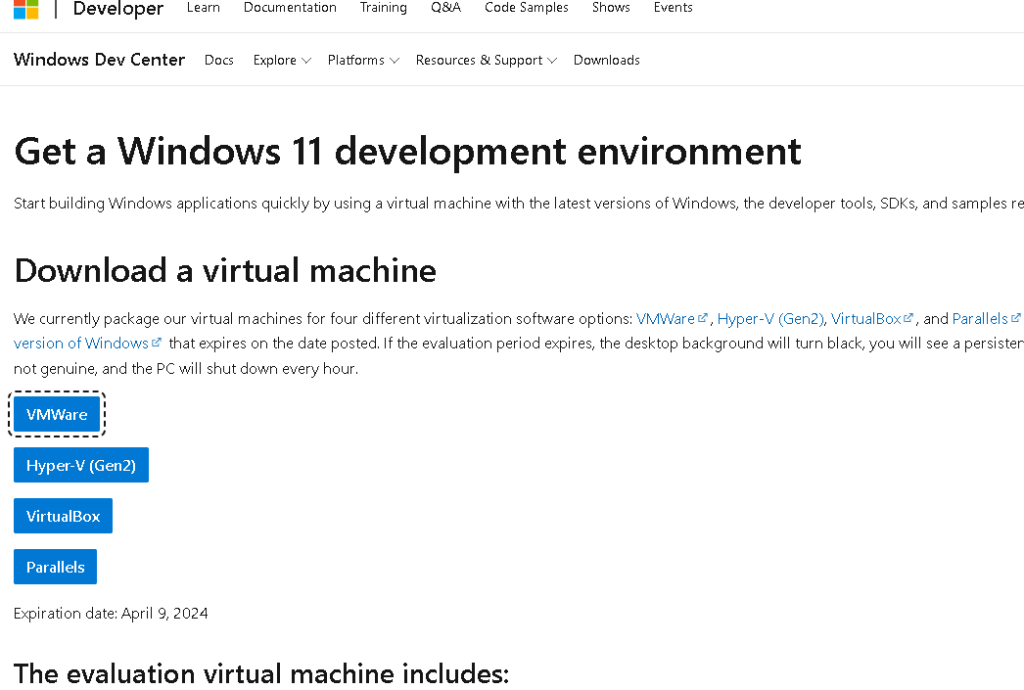Click the Windows Dev Center title

[x=99, y=59]
